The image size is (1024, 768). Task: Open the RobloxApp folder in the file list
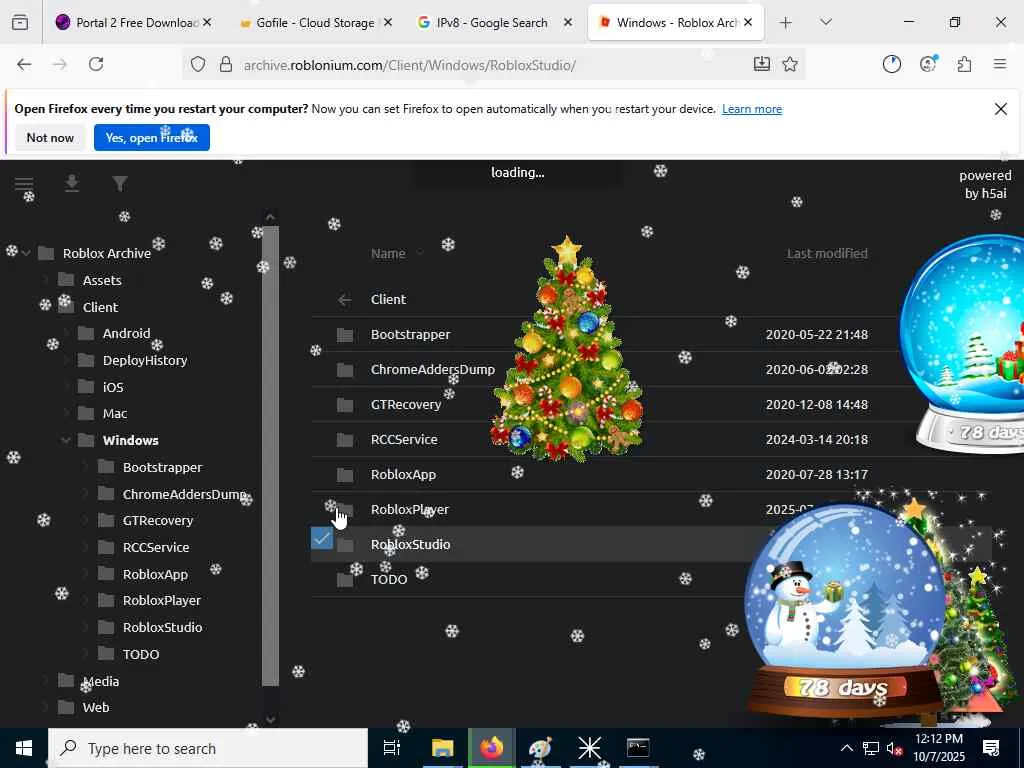[x=403, y=475]
